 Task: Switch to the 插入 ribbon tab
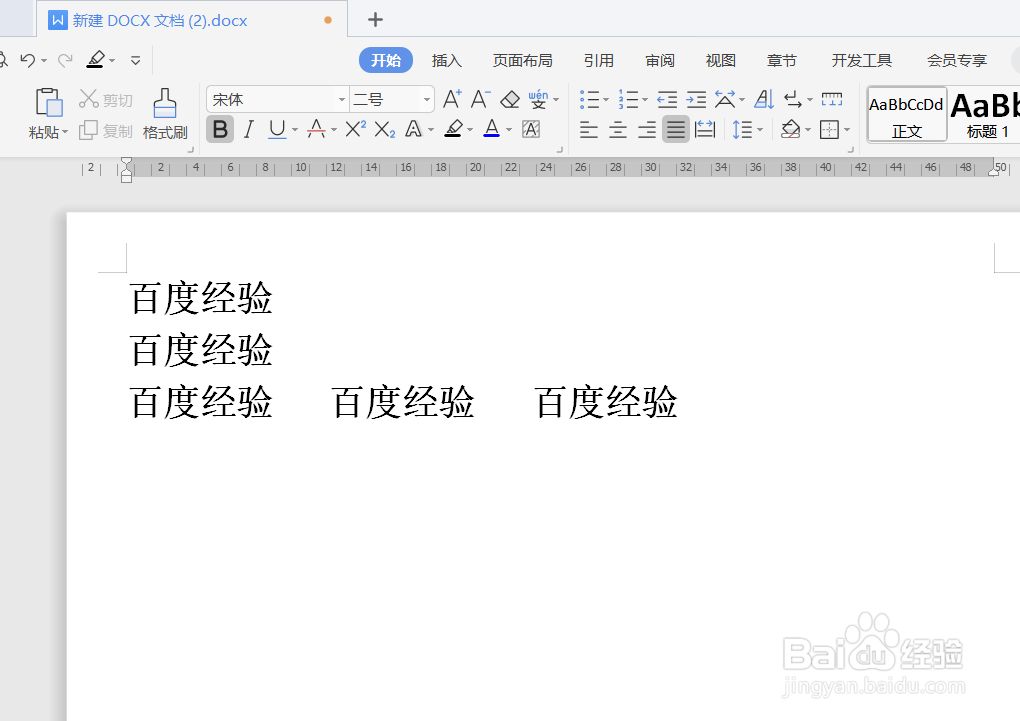[447, 60]
